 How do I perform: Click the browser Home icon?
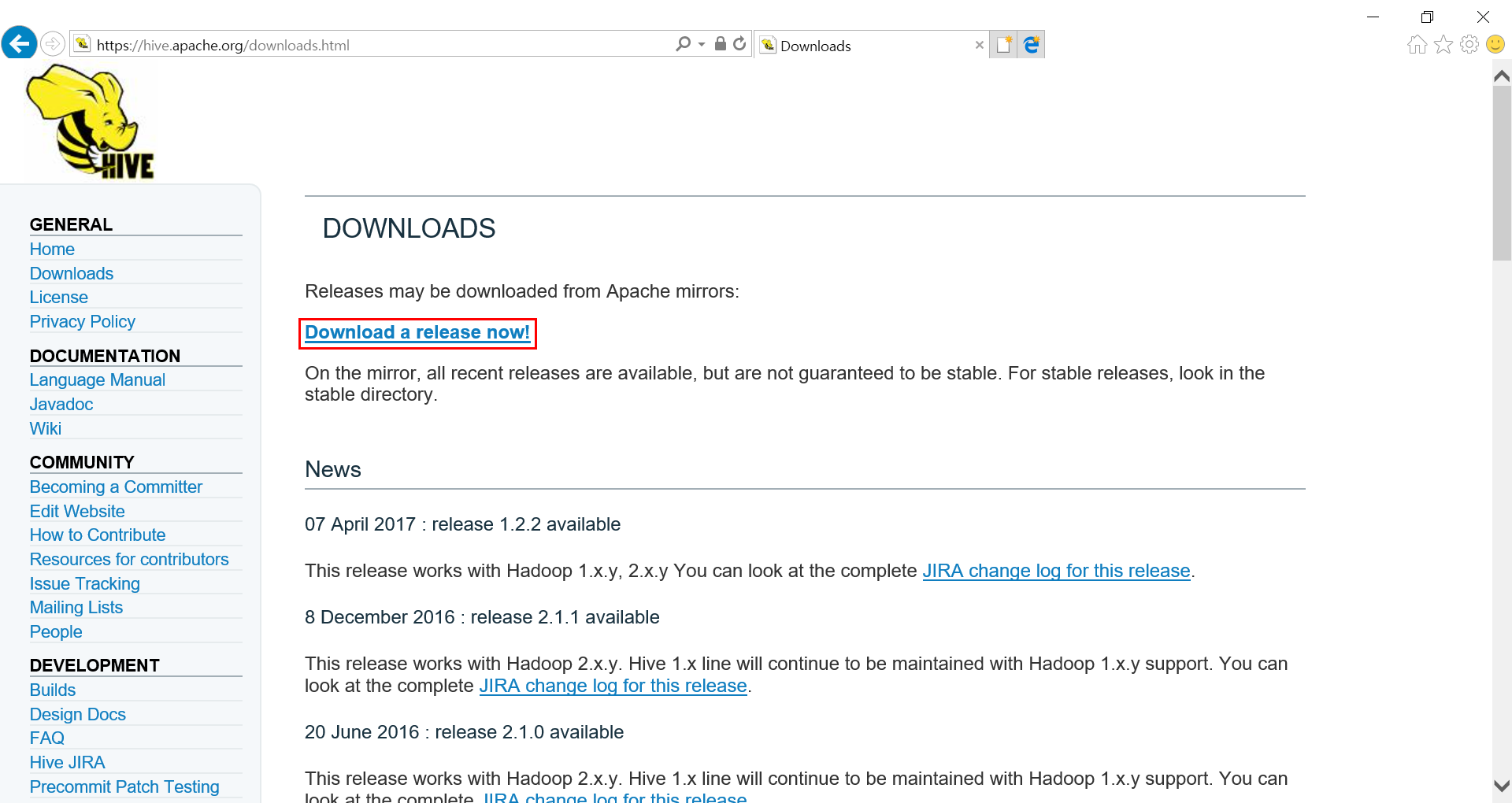tap(1417, 45)
